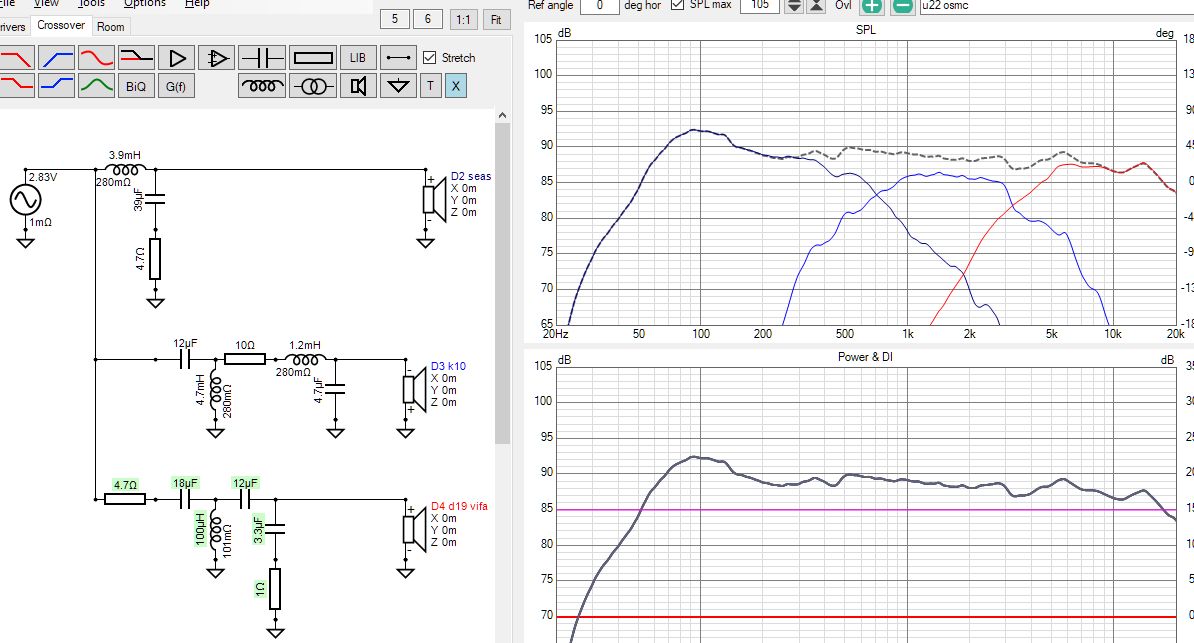Switch to the Crossover tab
This screenshot has height=643, width=1194.
click(61, 25)
